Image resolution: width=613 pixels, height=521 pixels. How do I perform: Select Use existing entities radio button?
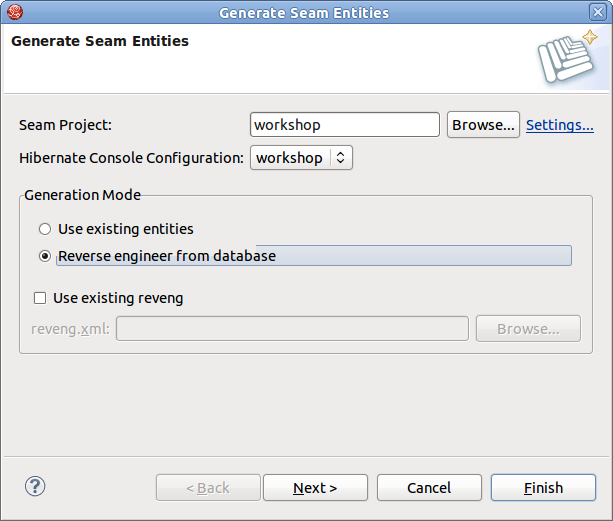[45, 229]
